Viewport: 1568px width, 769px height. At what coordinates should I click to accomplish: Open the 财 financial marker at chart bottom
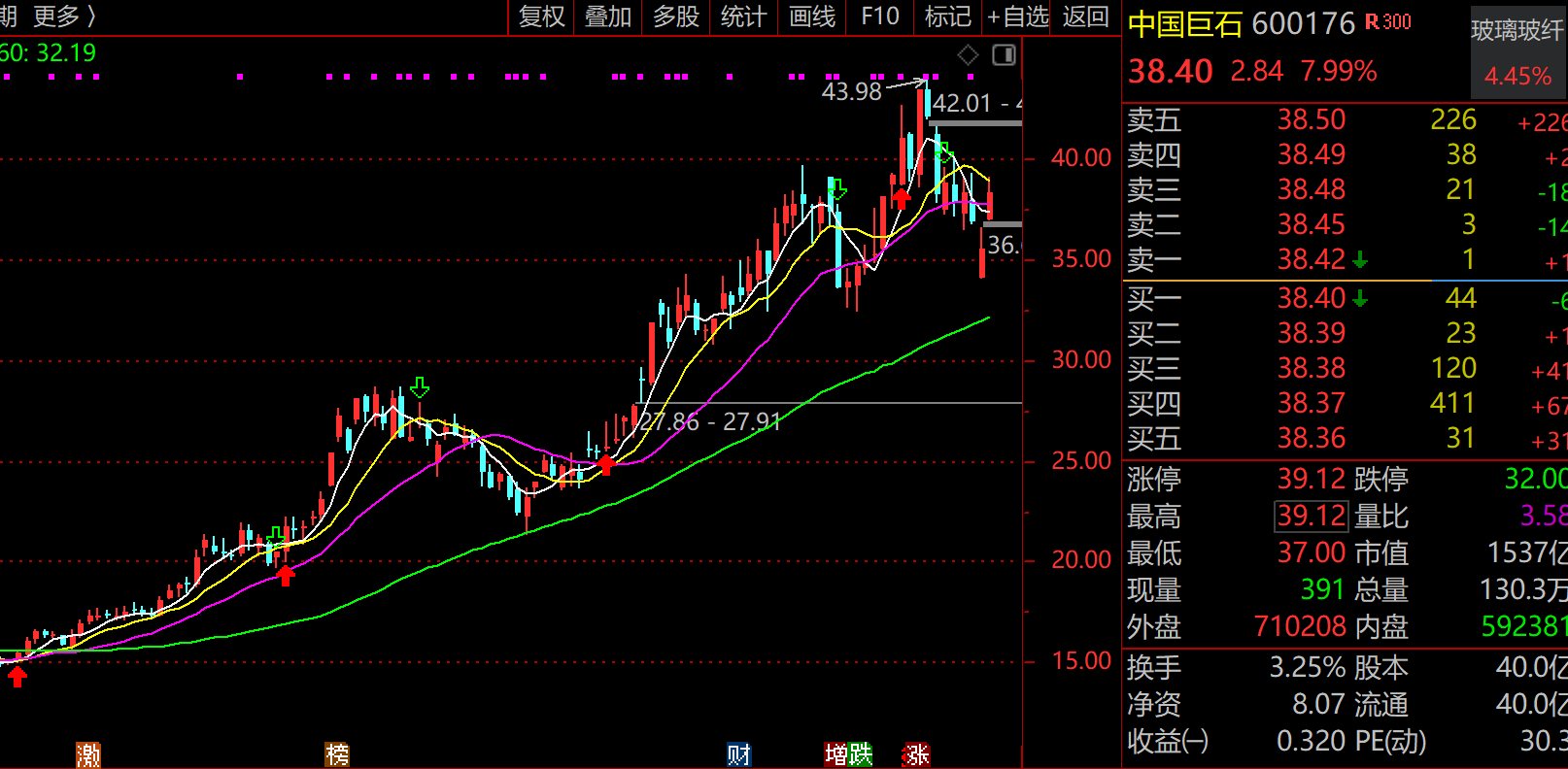(x=739, y=755)
